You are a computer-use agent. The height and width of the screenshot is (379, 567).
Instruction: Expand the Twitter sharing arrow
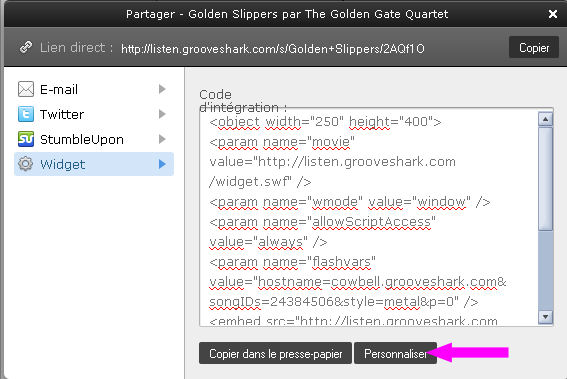[162, 114]
